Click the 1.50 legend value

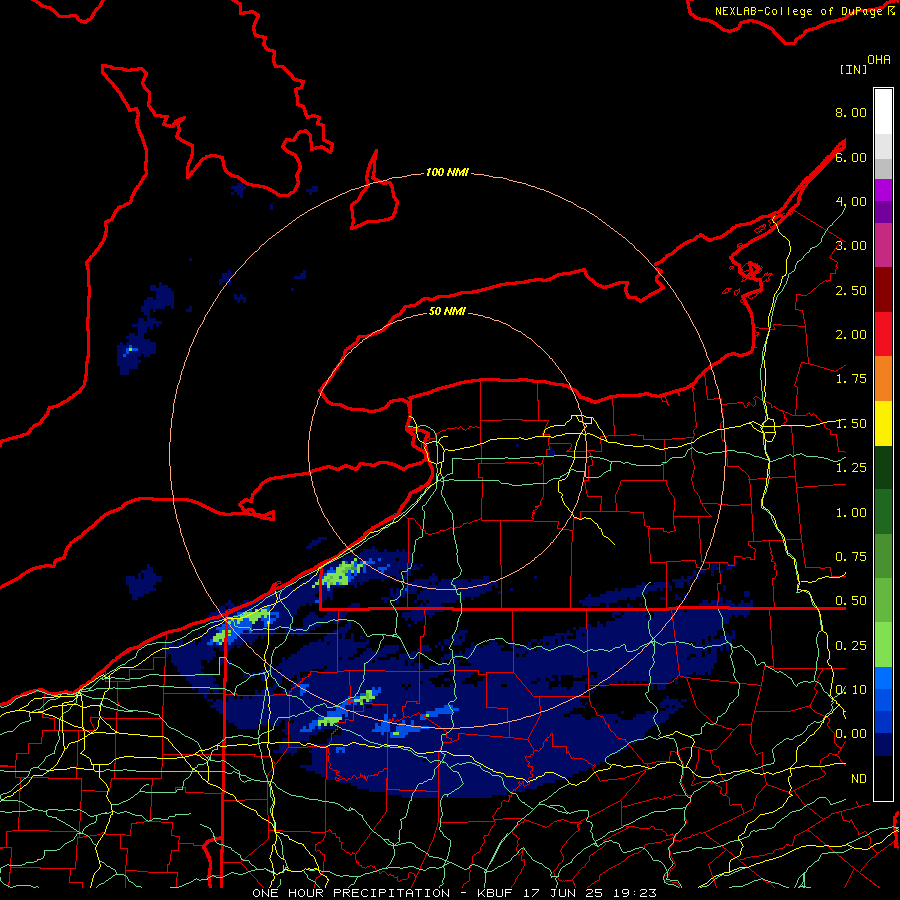pos(851,424)
